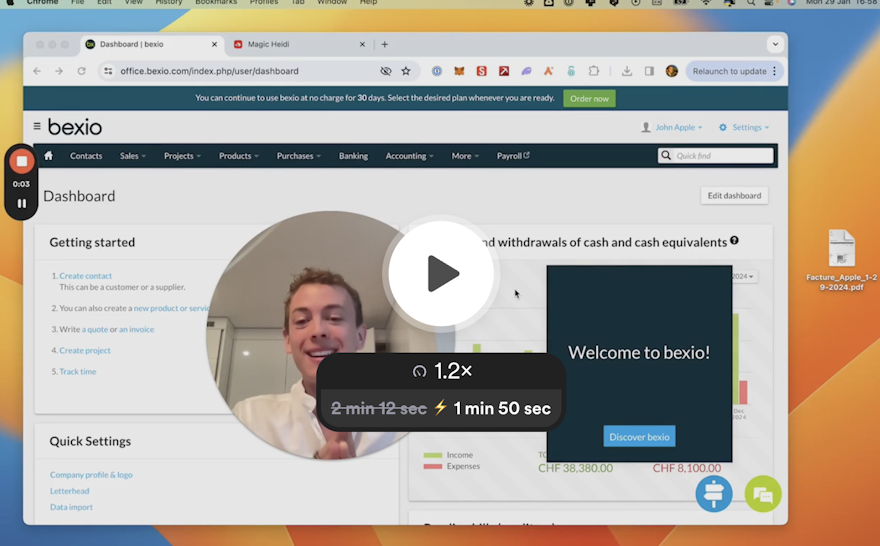880x546 pixels.
Task: Open the an invoice link
Action: pyautogui.click(x=136, y=329)
